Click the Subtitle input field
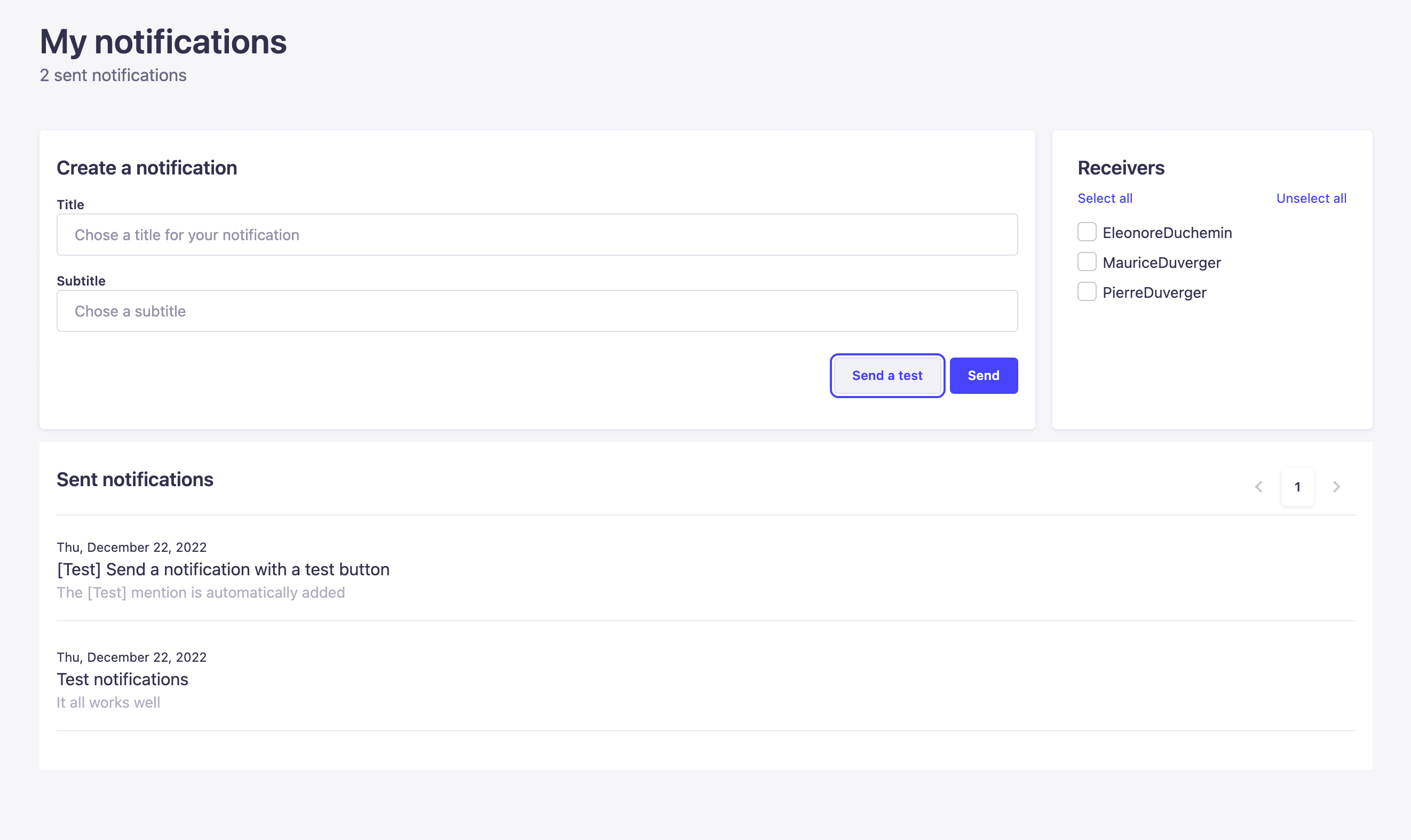Viewport: 1411px width, 840px height. click(x=537, y=311)
